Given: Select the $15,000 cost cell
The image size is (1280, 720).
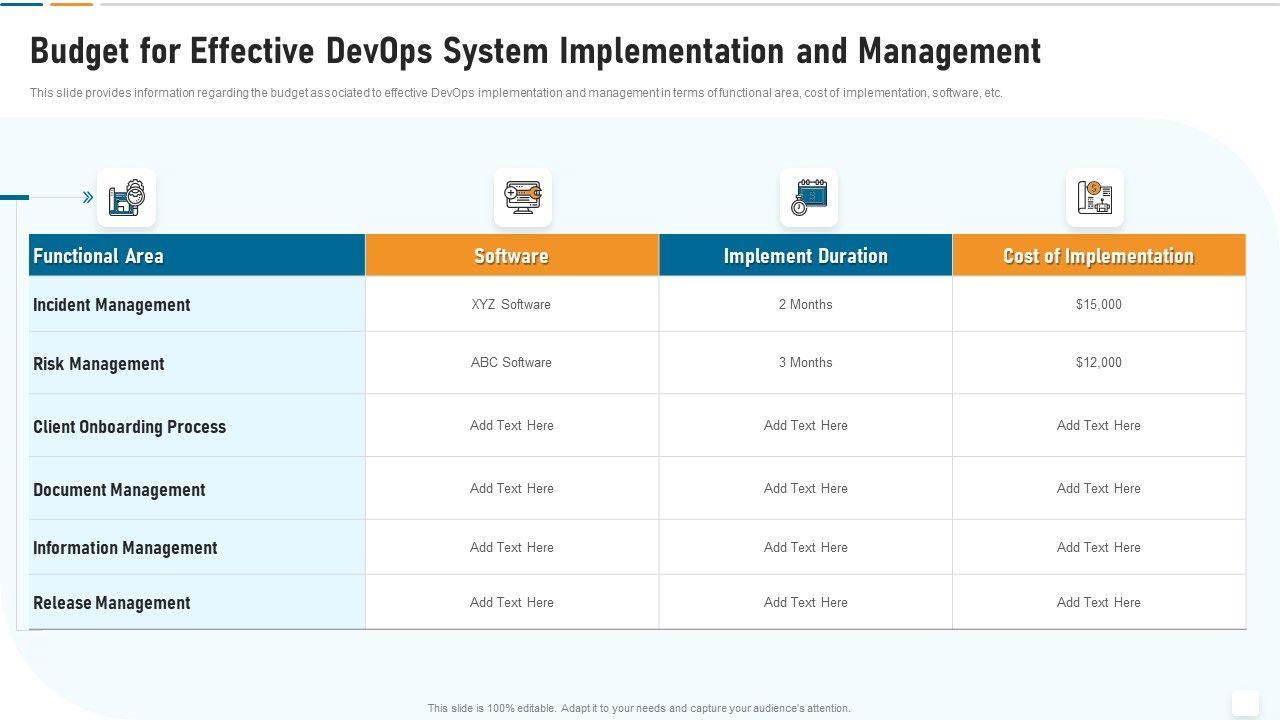Looking at the screenshot, I should (x=1098, y=304).
